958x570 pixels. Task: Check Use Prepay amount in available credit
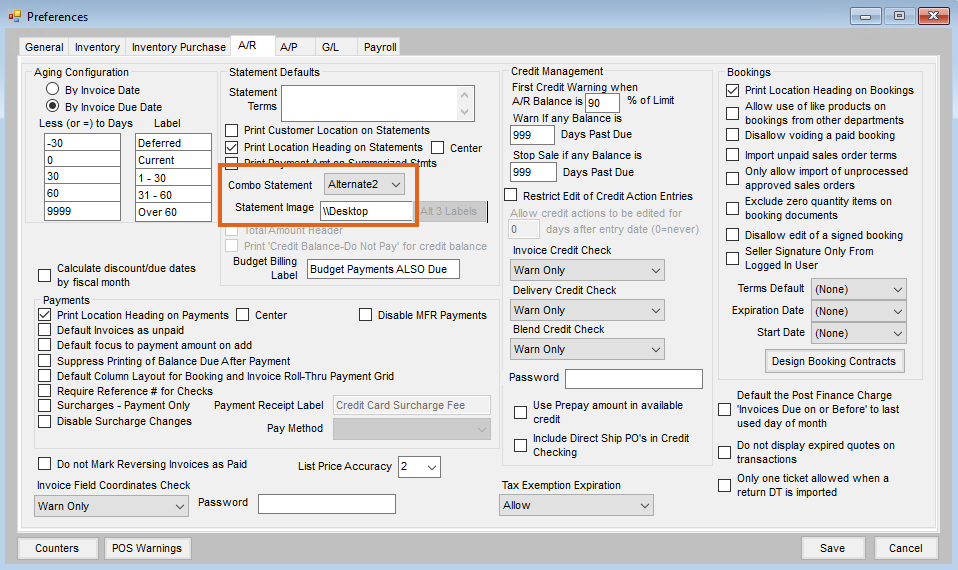521,412
